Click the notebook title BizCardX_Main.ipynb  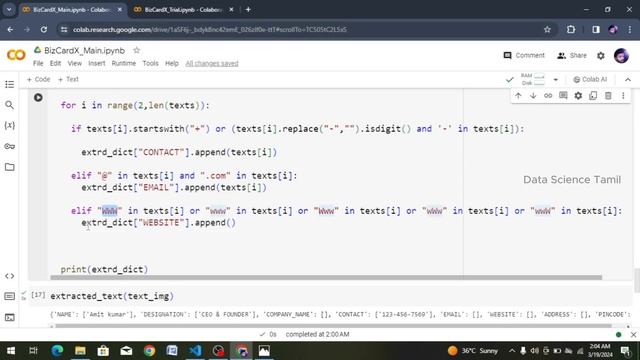[84, 50]
